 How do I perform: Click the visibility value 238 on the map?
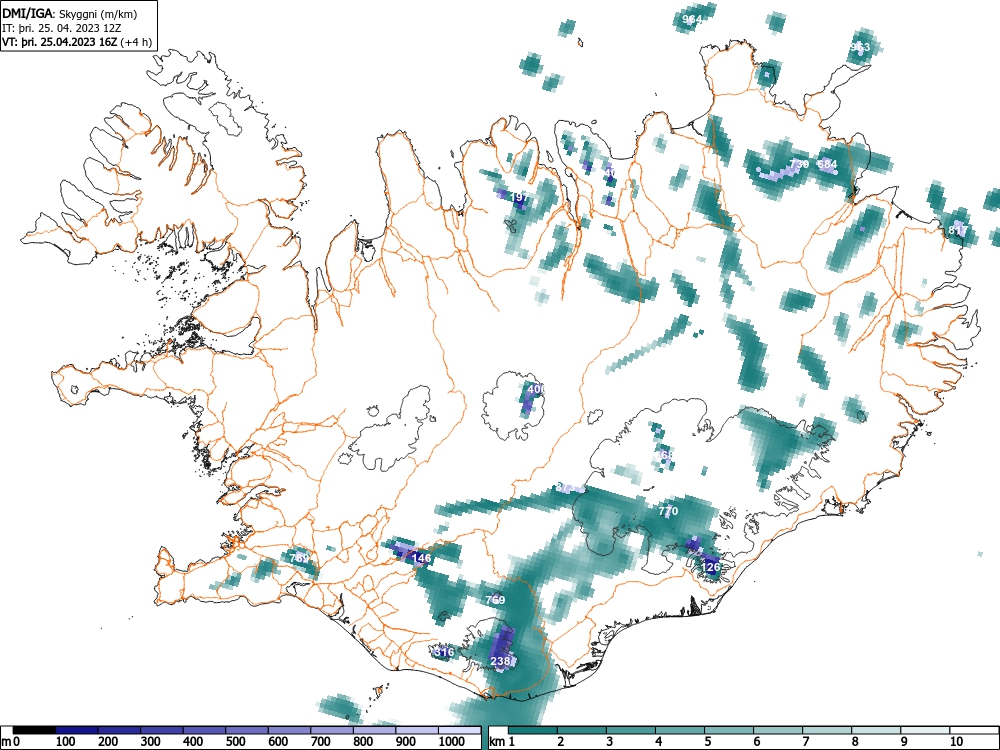501,661
